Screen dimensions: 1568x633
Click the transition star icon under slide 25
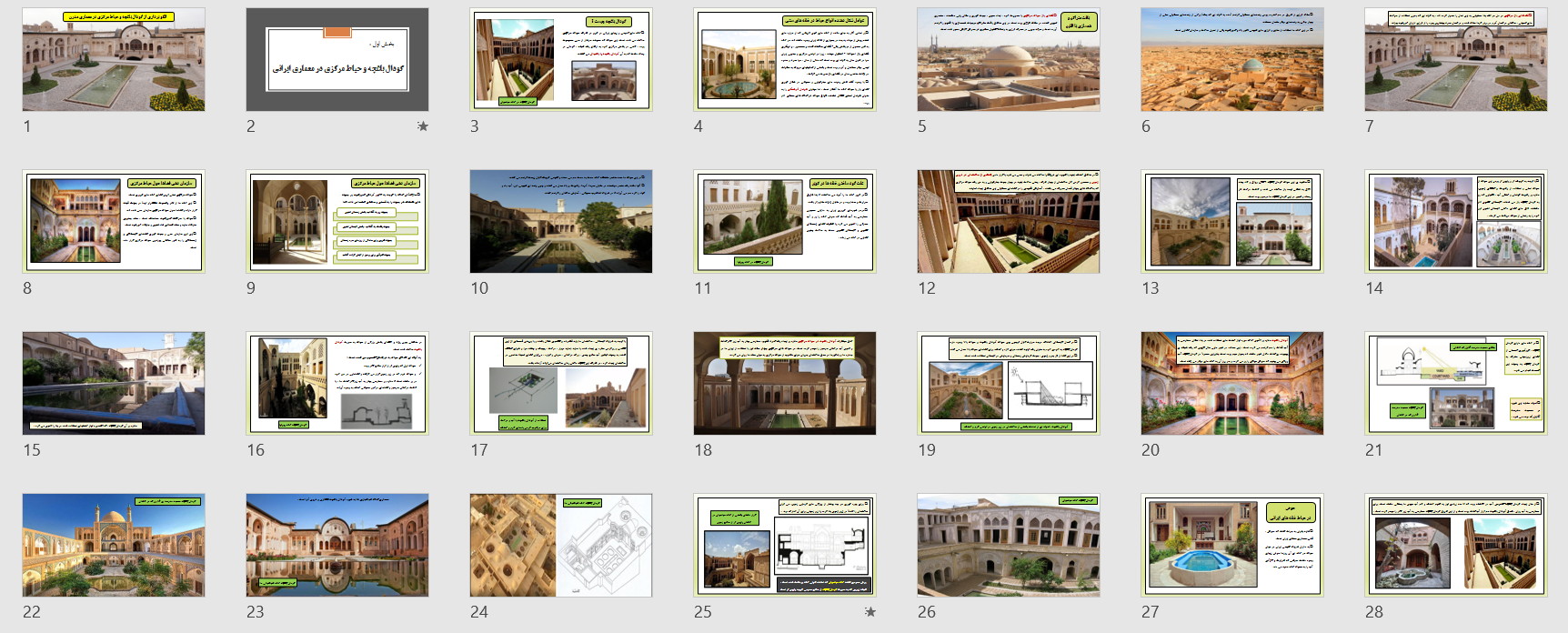pos(869,612)
